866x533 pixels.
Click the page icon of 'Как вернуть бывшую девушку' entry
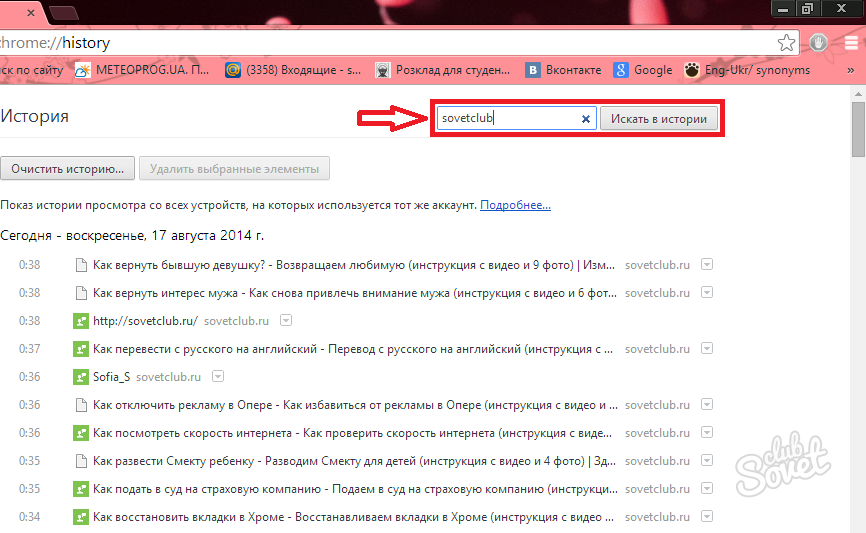[x=81, y=265]
